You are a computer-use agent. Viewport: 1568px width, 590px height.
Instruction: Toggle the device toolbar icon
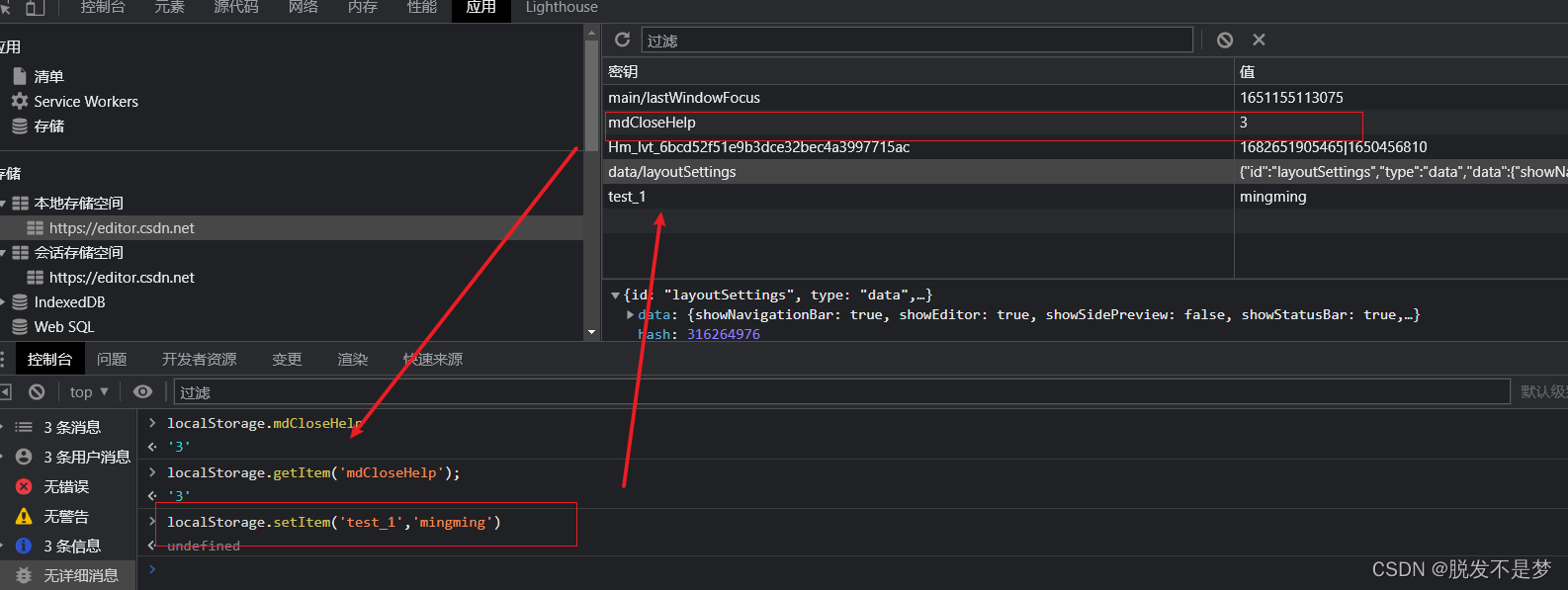(36, 8)
